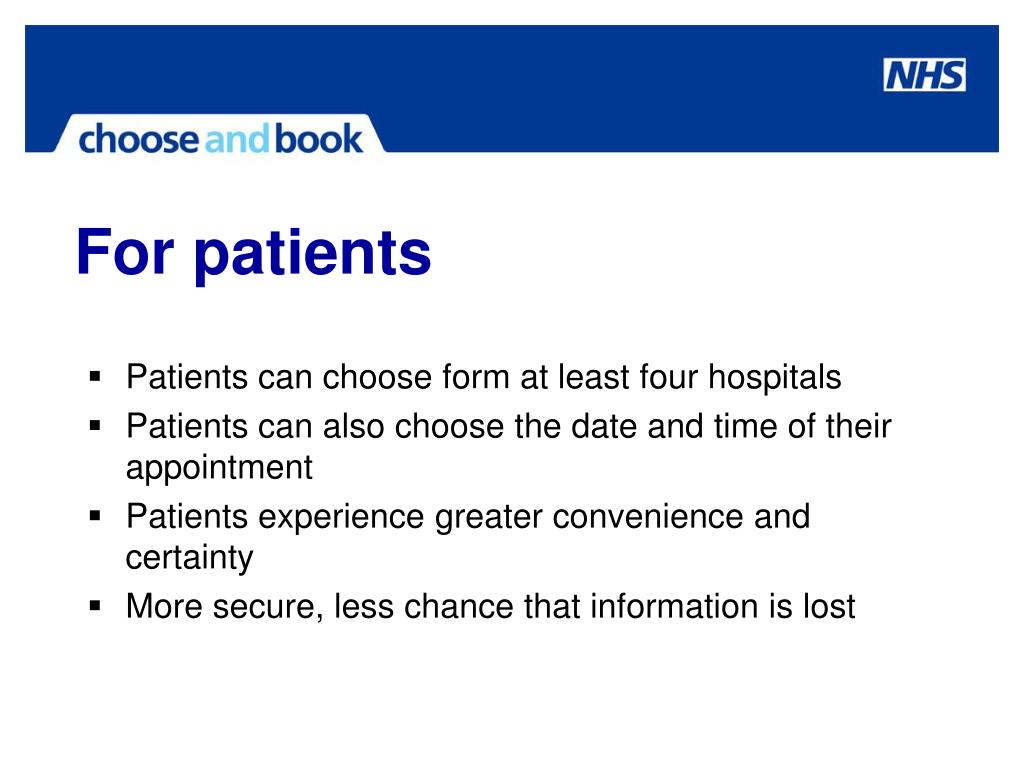
Task: Click the word 'choose' in the logo
Action: [x=138, y=139]
